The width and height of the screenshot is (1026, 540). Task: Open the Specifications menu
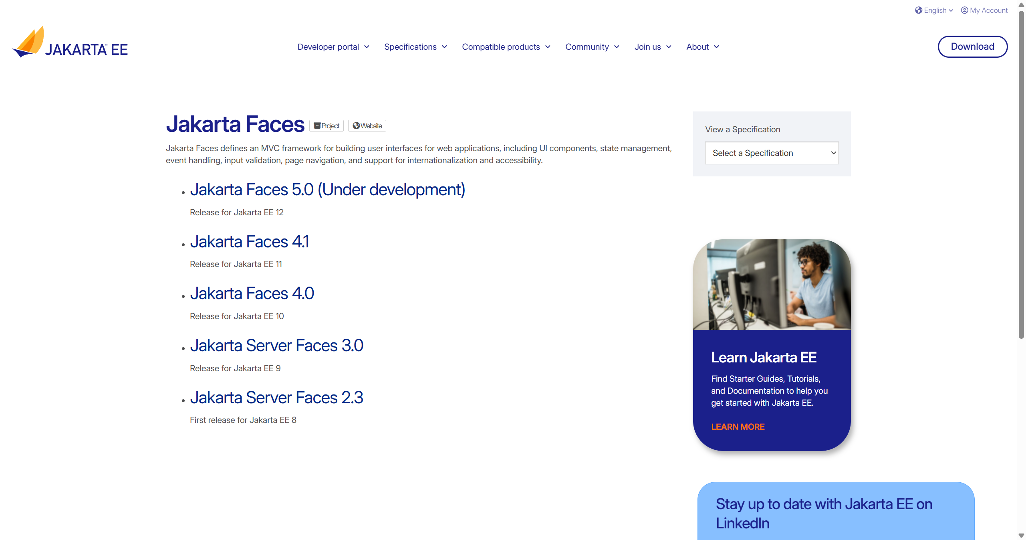point(415,47)
